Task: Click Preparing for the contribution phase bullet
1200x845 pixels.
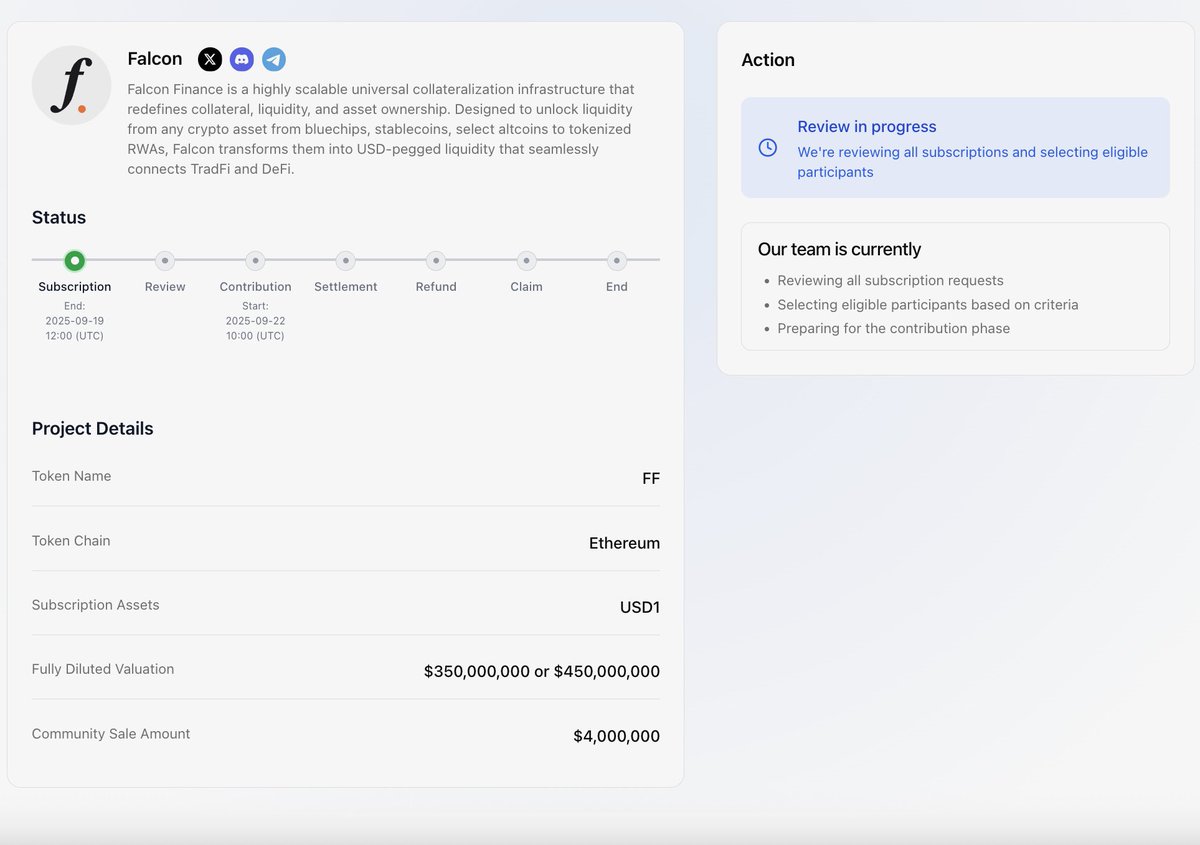Action: [x=894, y=329]
